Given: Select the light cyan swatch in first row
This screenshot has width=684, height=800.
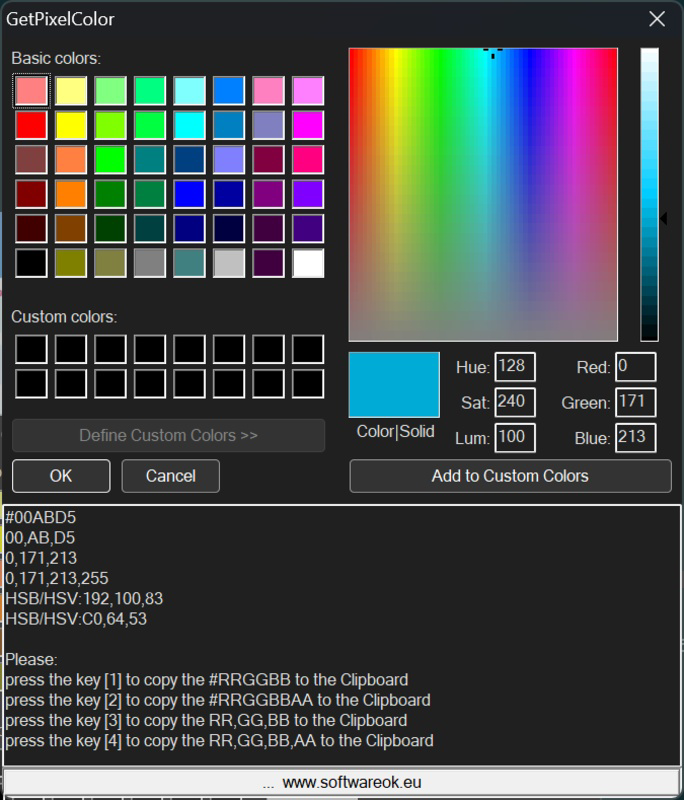Looking at the screenshot, I should [x=189, y=91].
